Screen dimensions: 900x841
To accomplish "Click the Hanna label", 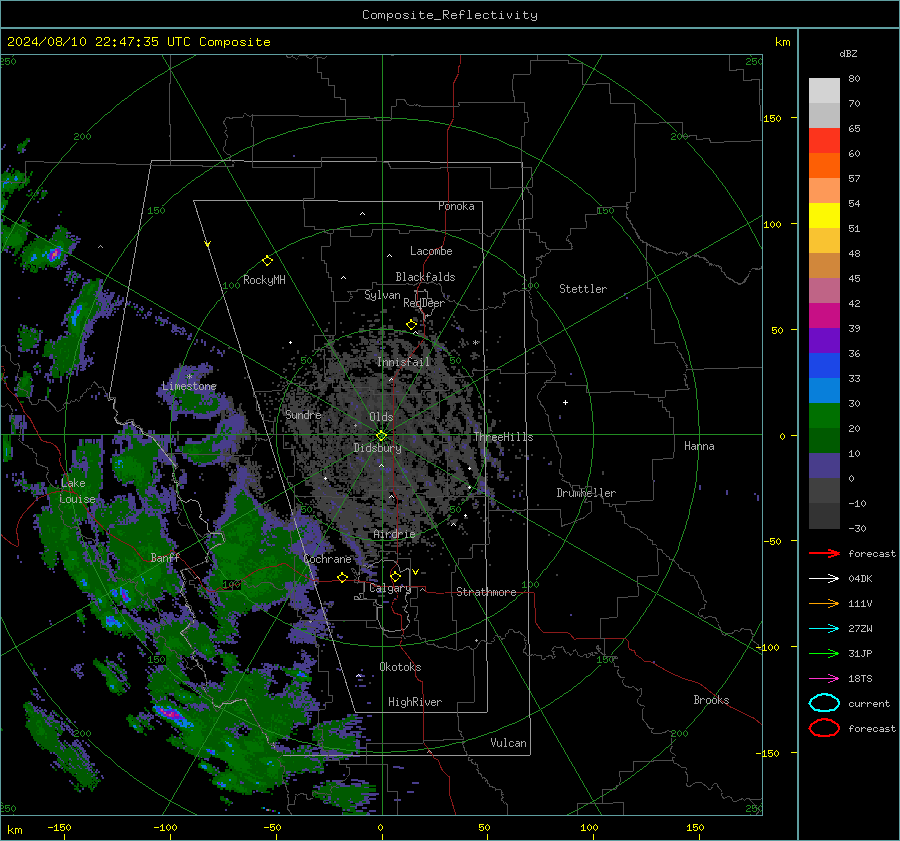I will [x=699, y=446].
